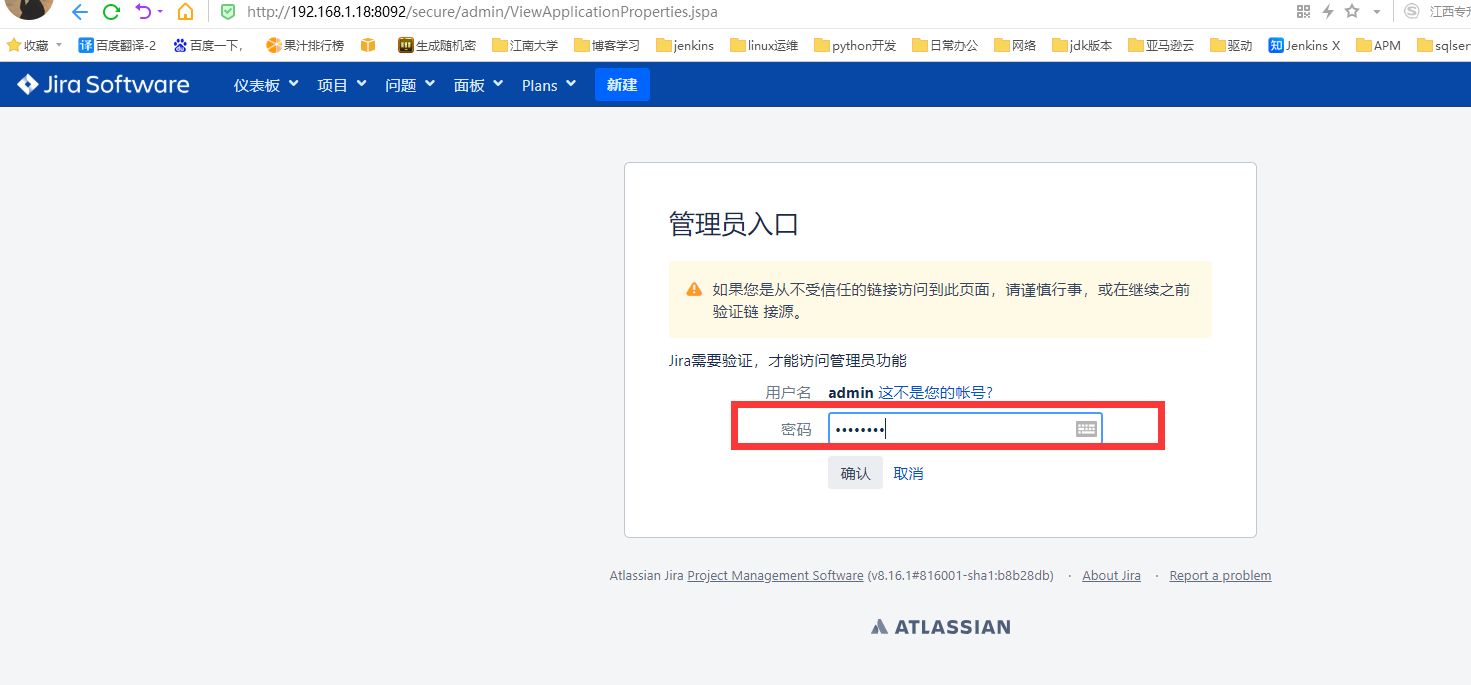Open the 日常办公 bookmark folder
The image size is (1471, 685).
(x=945, y=45)
